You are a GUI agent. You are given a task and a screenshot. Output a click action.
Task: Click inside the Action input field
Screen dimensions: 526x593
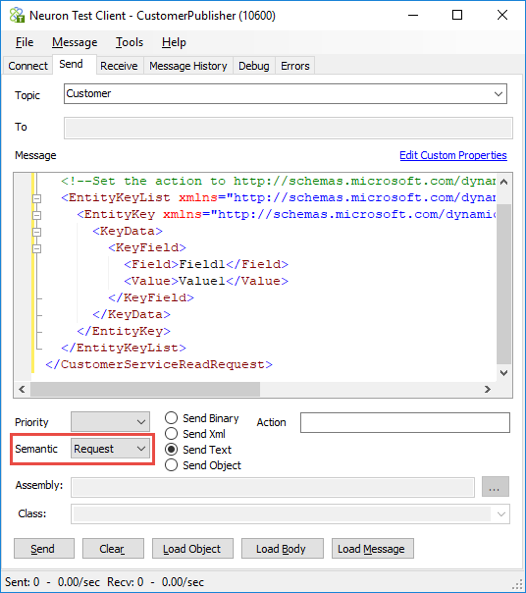[x=405, y=422]
